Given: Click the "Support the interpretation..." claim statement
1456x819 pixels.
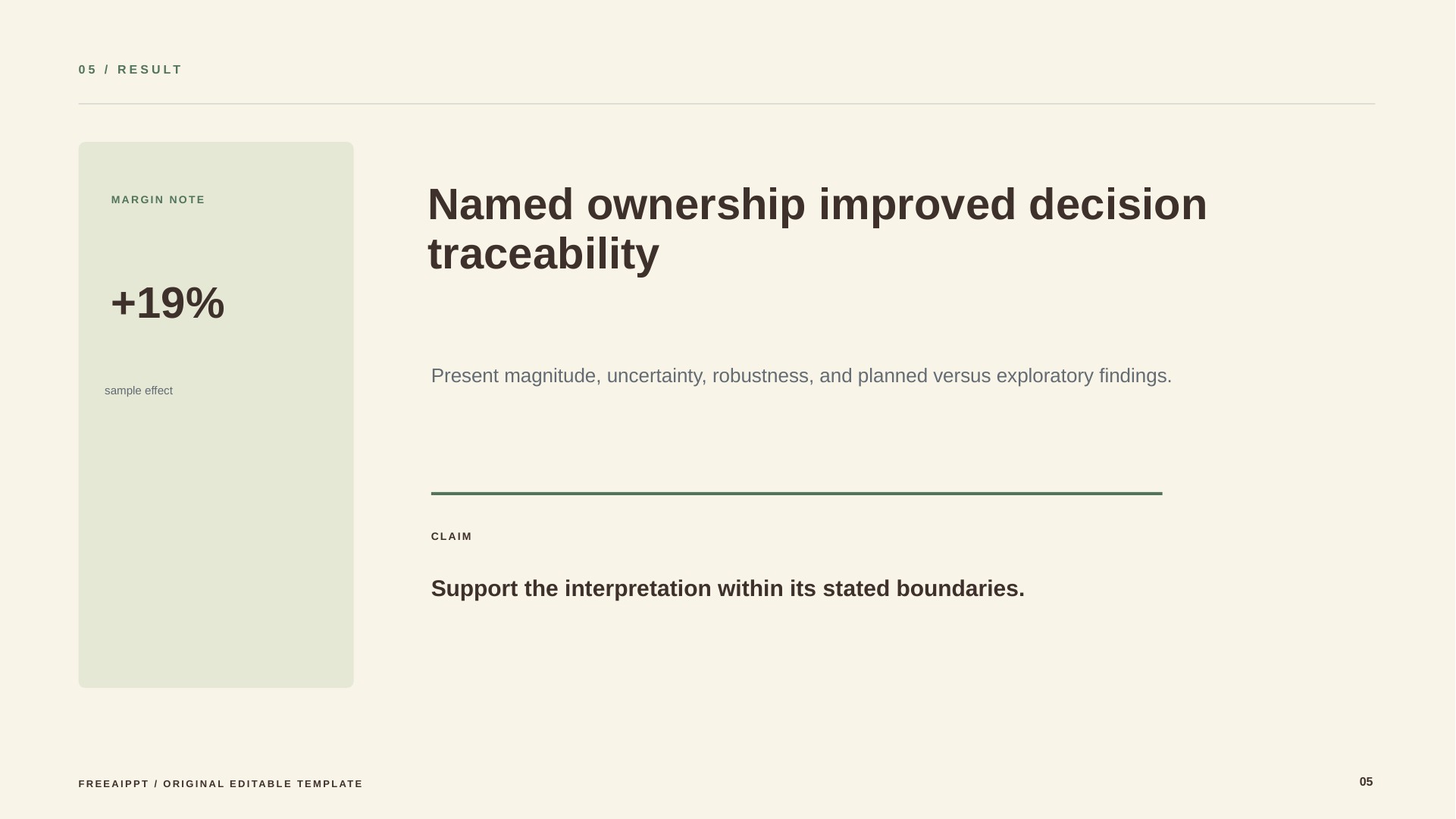Looking at the screenshot, I should [728, 589].
